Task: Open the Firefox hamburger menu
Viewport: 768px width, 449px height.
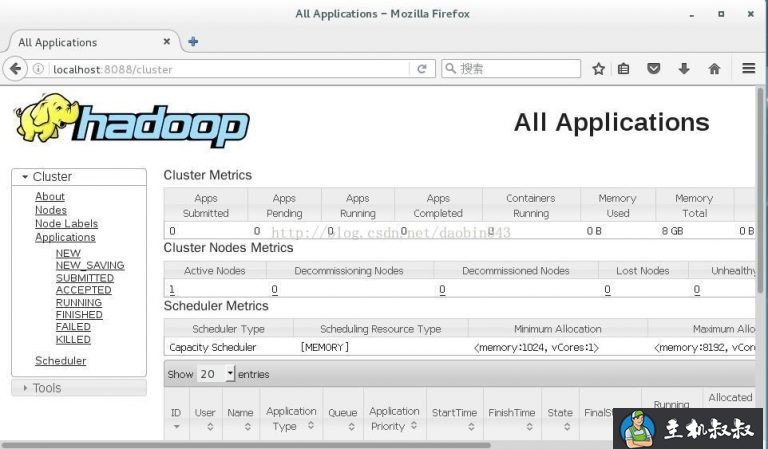Action: click(x=748, y=69)
